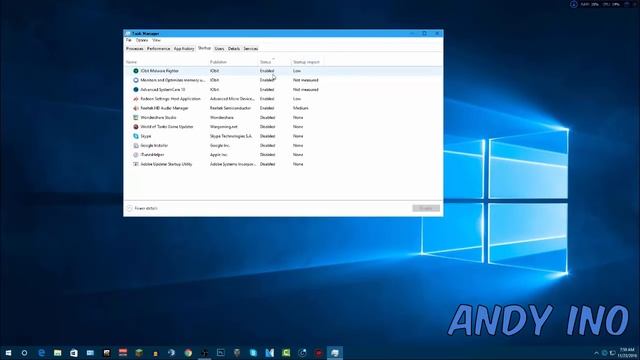Image resolution: width=640 pixels, height=360 pixels.
Task: Click the IObit Malware Fighter row icon
Action: point(136,71)
